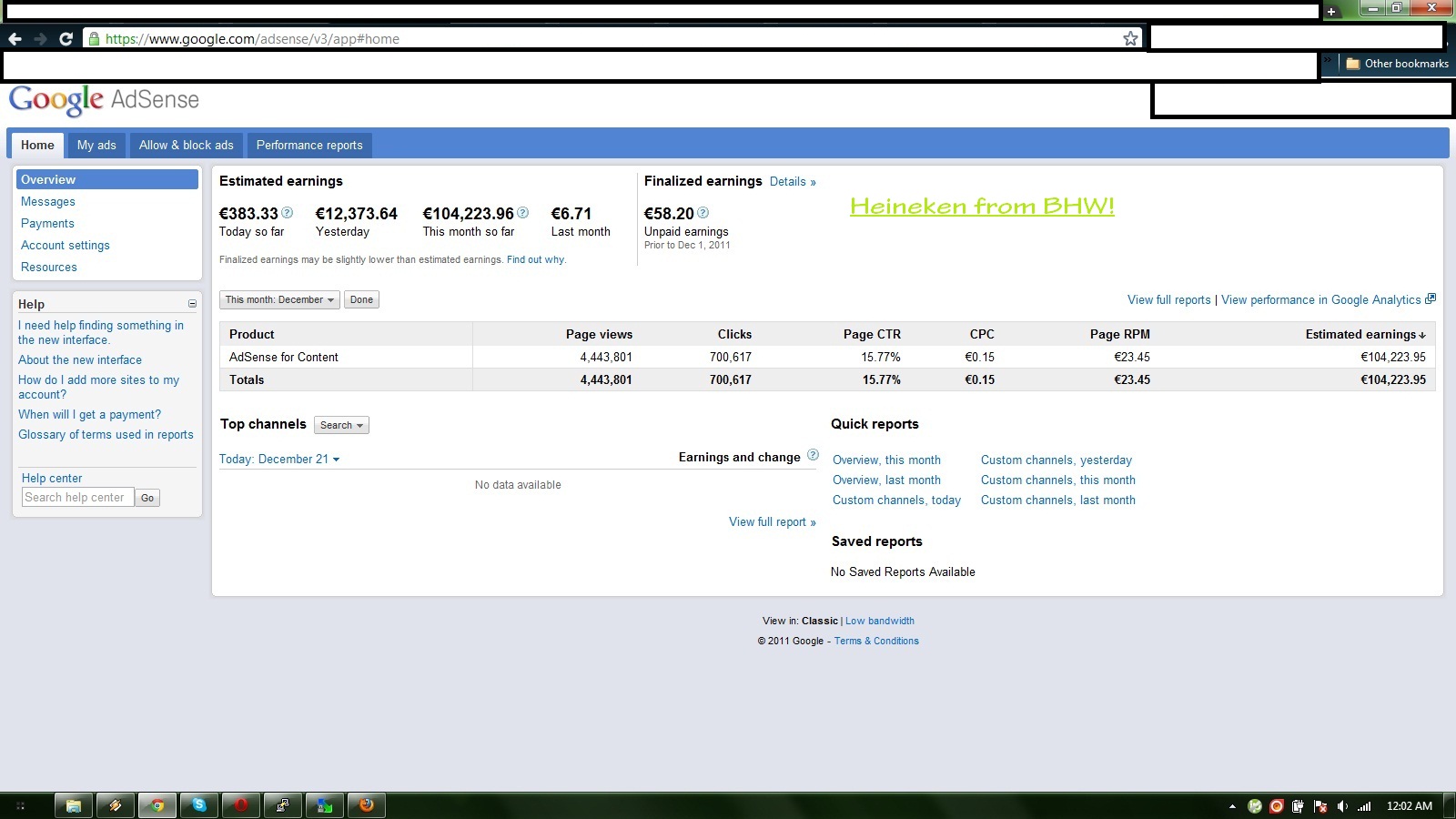1456x819 pixels.
Task: Open the Performance reports tab
Action: (309, 145)
